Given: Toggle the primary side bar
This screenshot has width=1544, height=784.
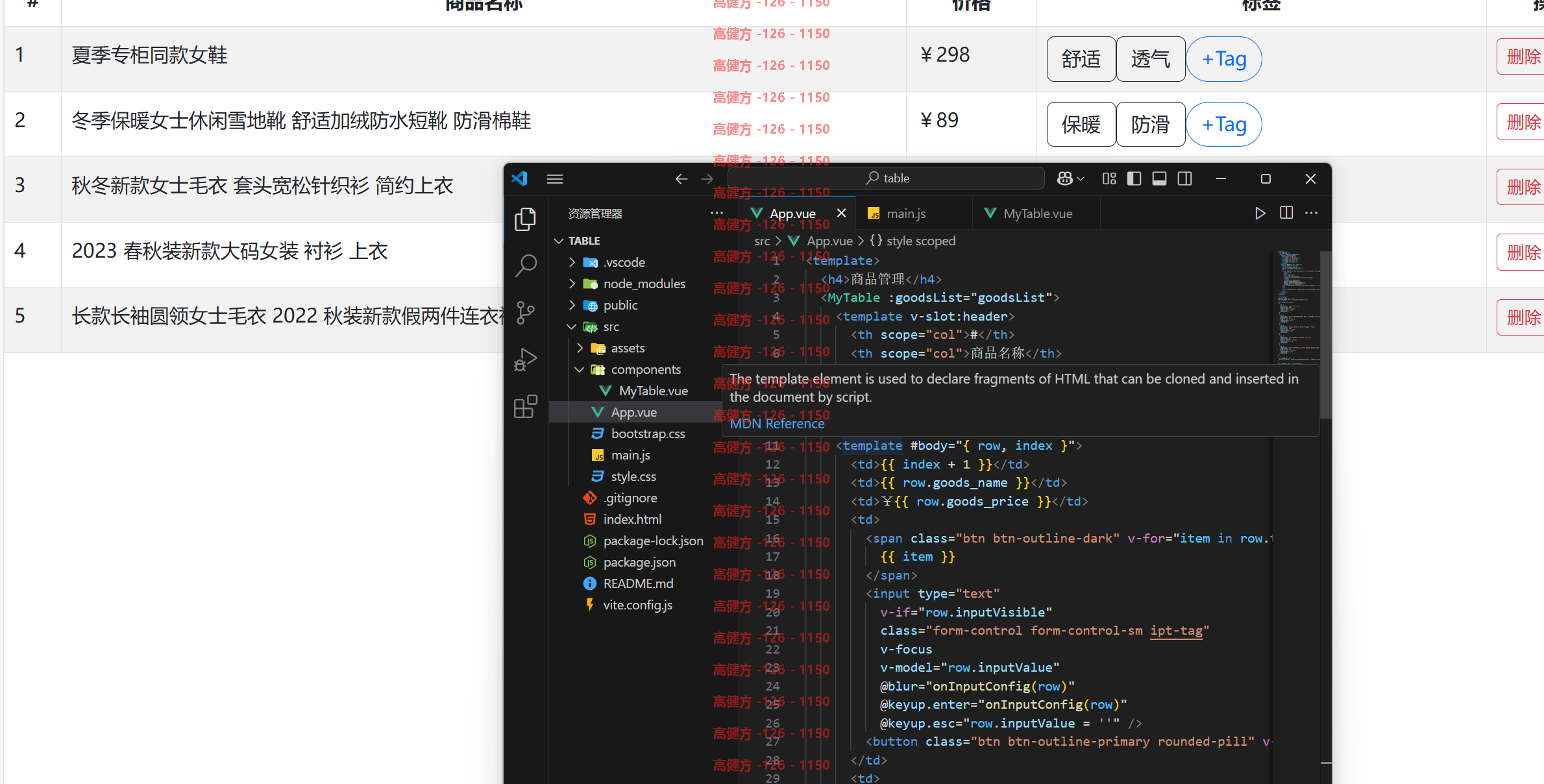Looking at the screenshot, I should pyautogui.click(x=1134, y=178).
